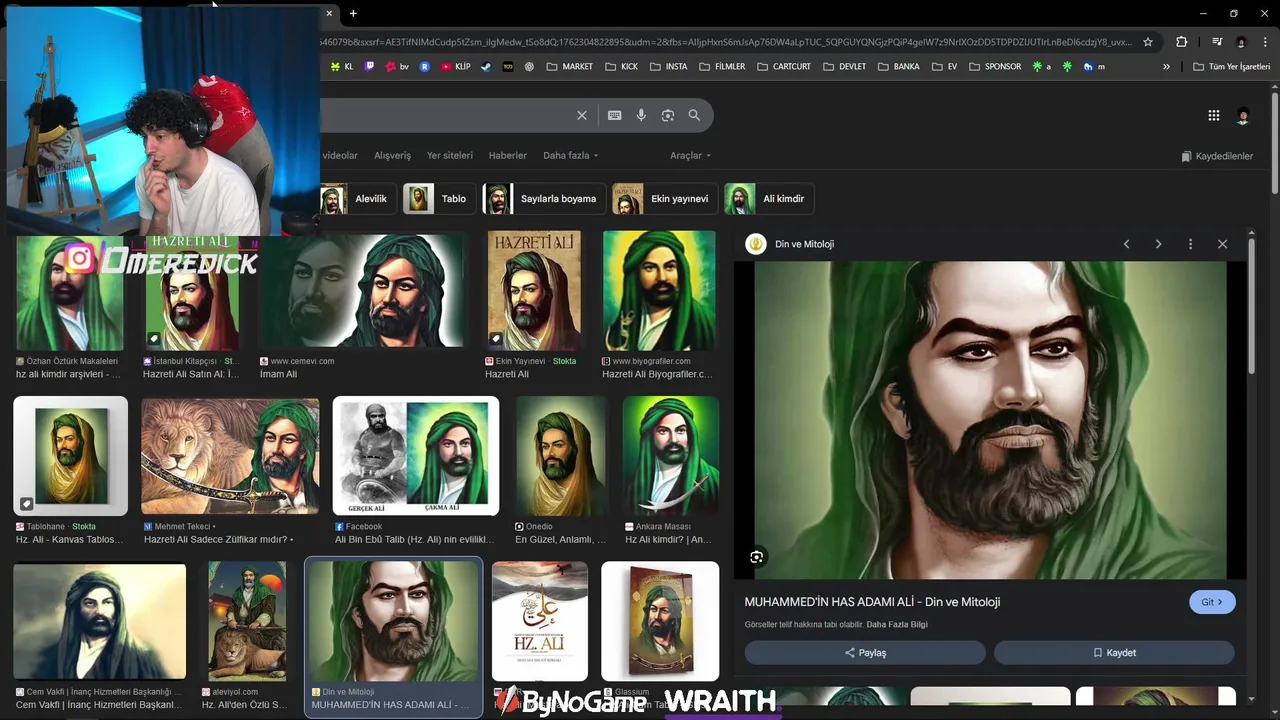Open the INSTA bookmark folder
Viewport: 1280px width, 720px height.
[668, 67]
